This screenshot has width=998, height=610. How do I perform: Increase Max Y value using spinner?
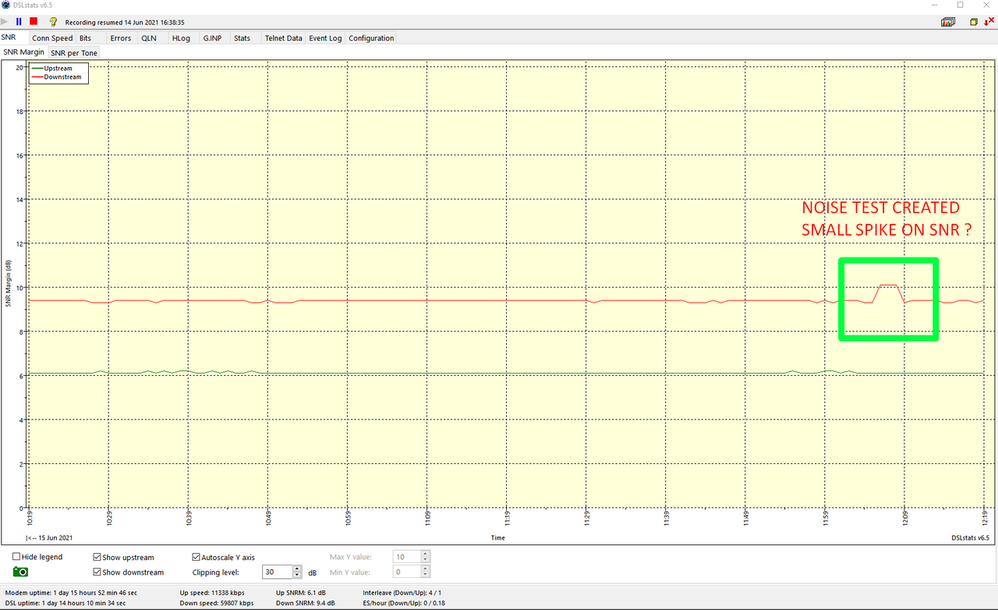[425, 553]
